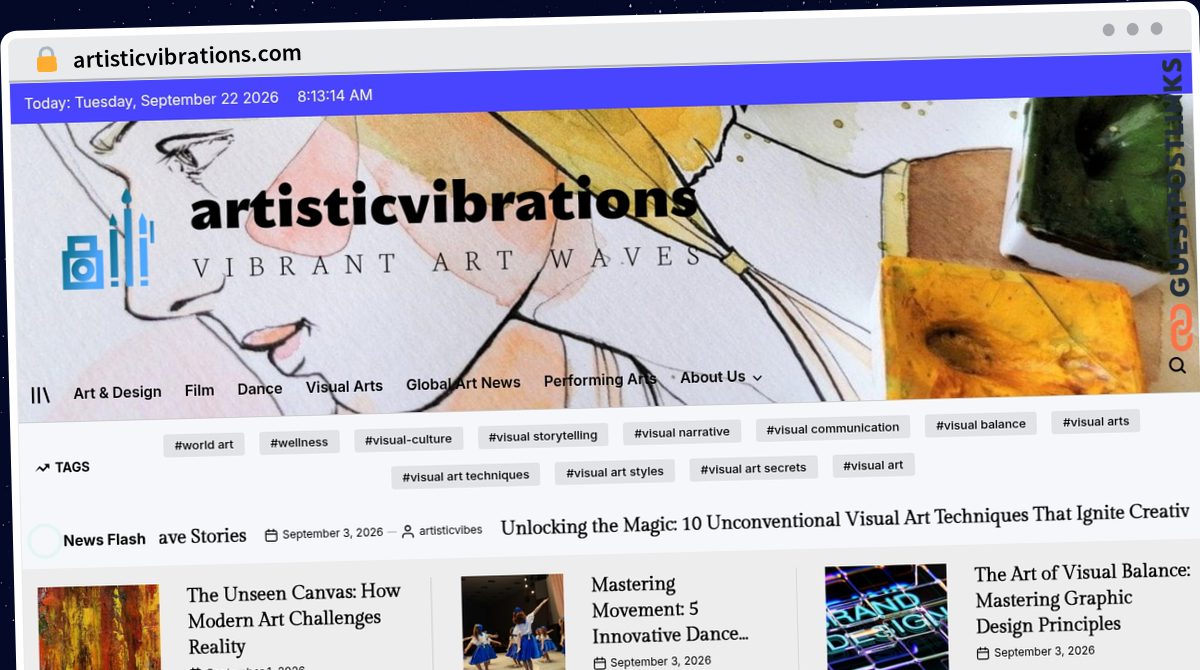Open The Unseen Canvas article headline
The height and width of the screenshot is (670, 1200).
pos(294,619)
